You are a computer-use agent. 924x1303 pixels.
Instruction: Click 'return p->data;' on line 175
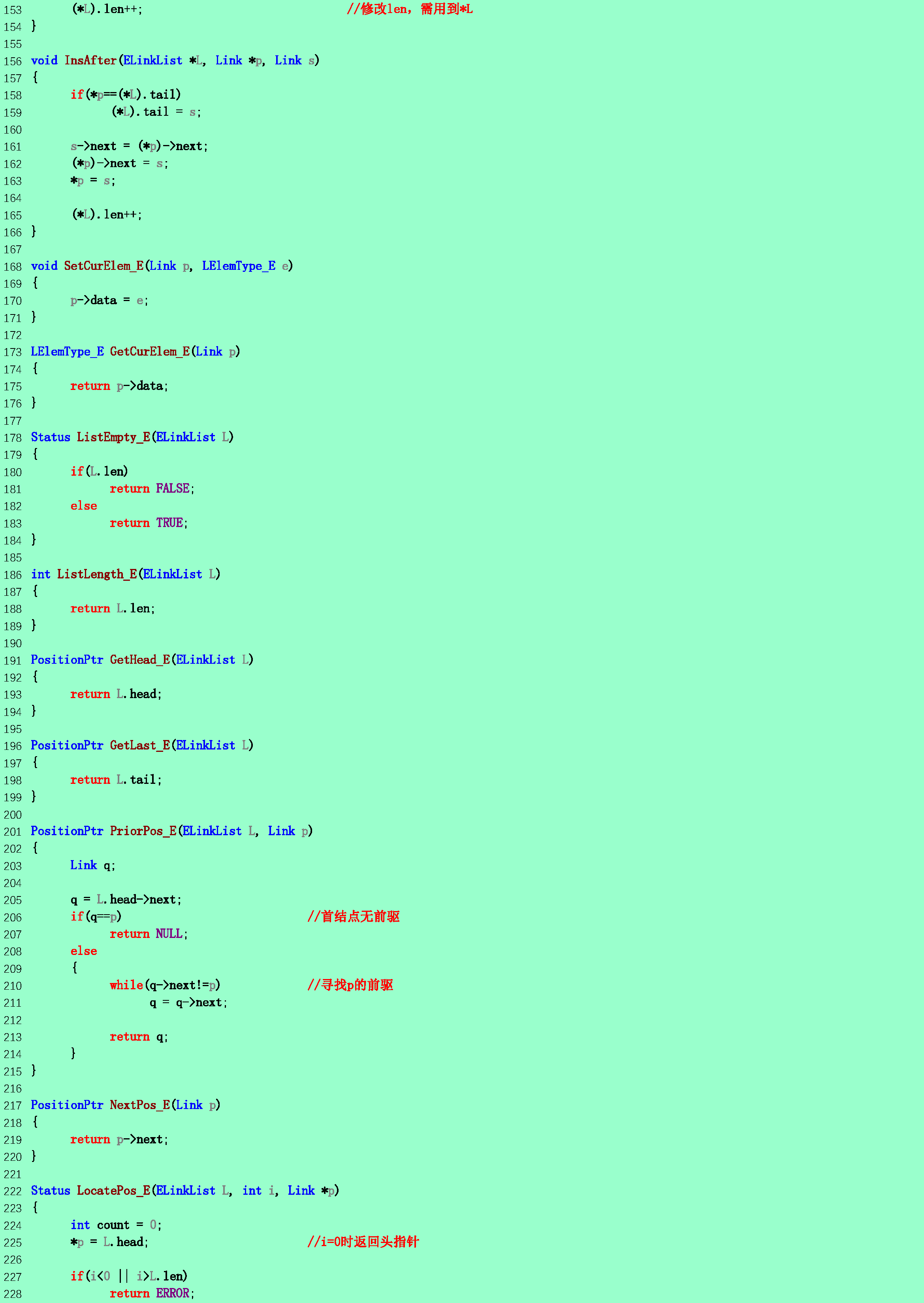coord(119,386)
